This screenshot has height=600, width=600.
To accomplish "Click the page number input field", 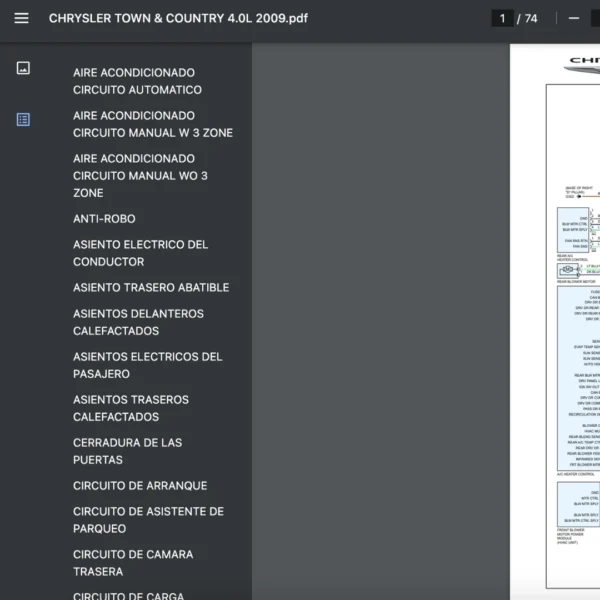I will tap(502, 18).
